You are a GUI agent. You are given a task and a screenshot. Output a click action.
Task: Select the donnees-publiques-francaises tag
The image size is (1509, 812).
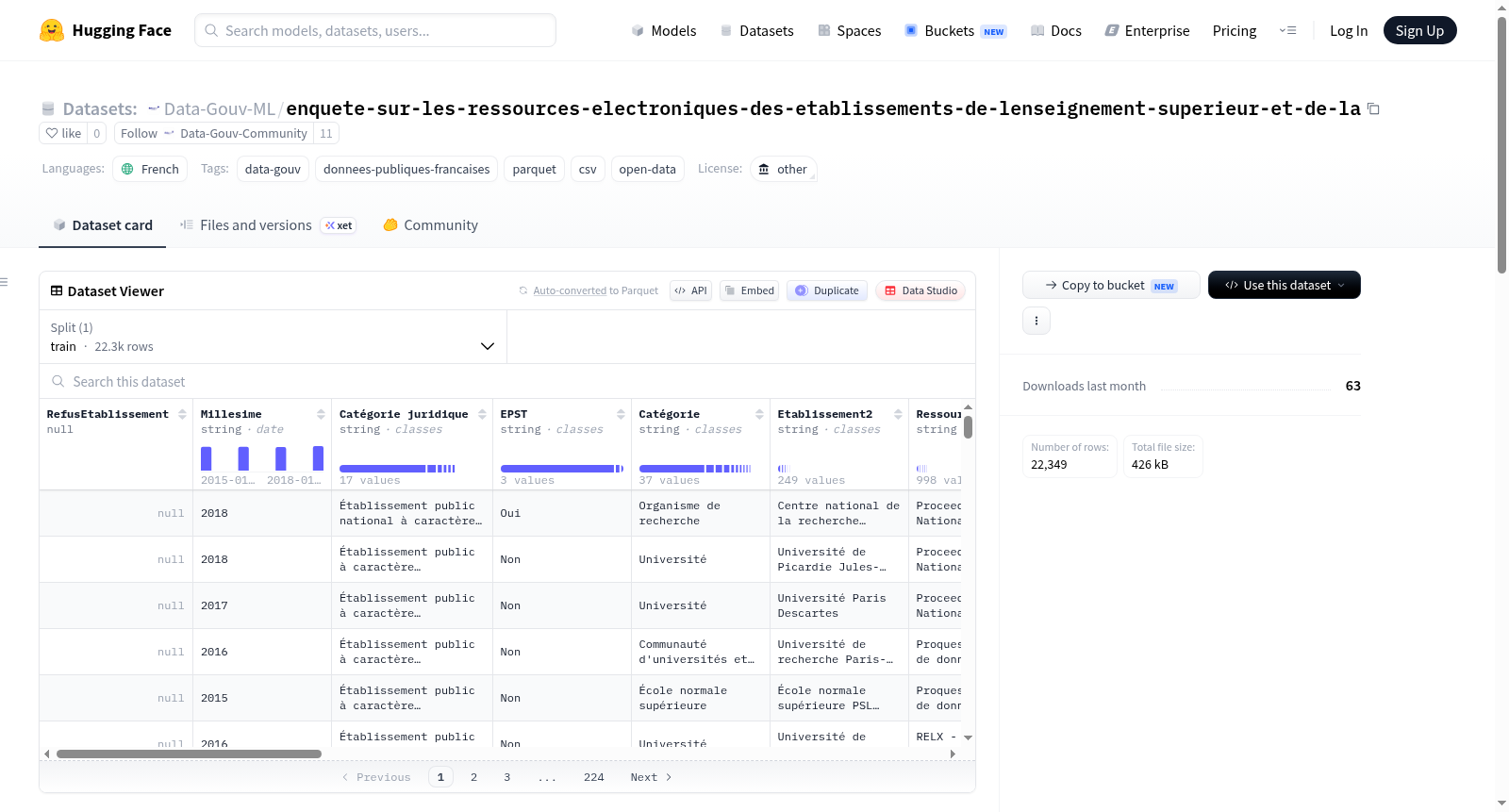(406, 169)
